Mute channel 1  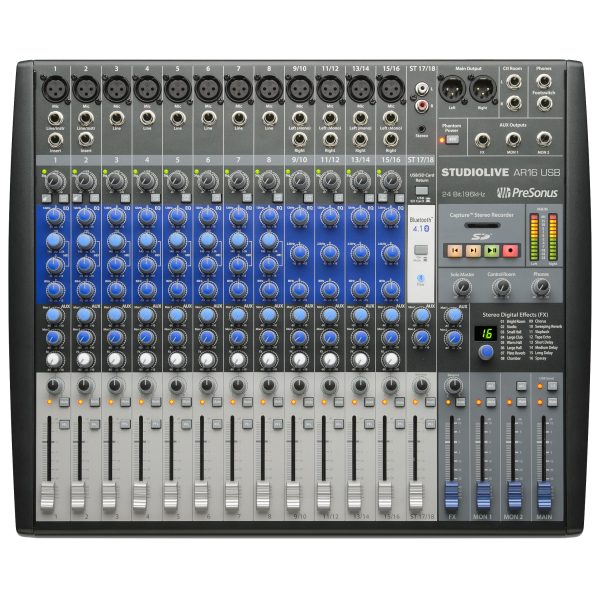pos(64,402)
